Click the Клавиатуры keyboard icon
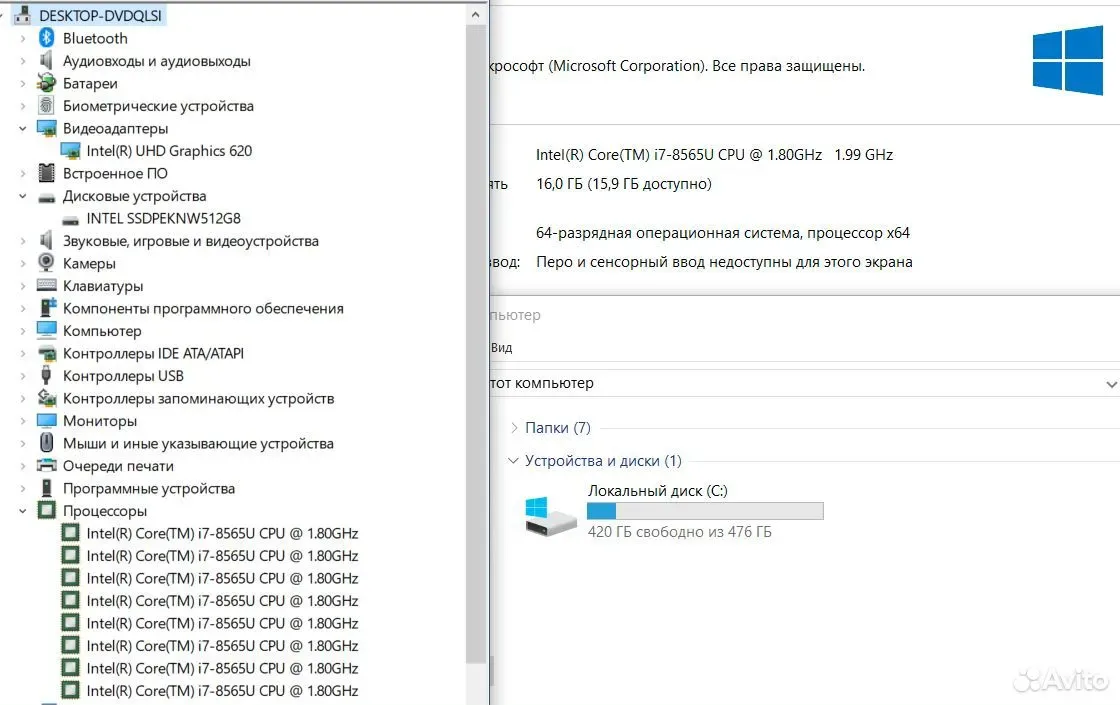 pyautogui.click(x=46, y=286)
